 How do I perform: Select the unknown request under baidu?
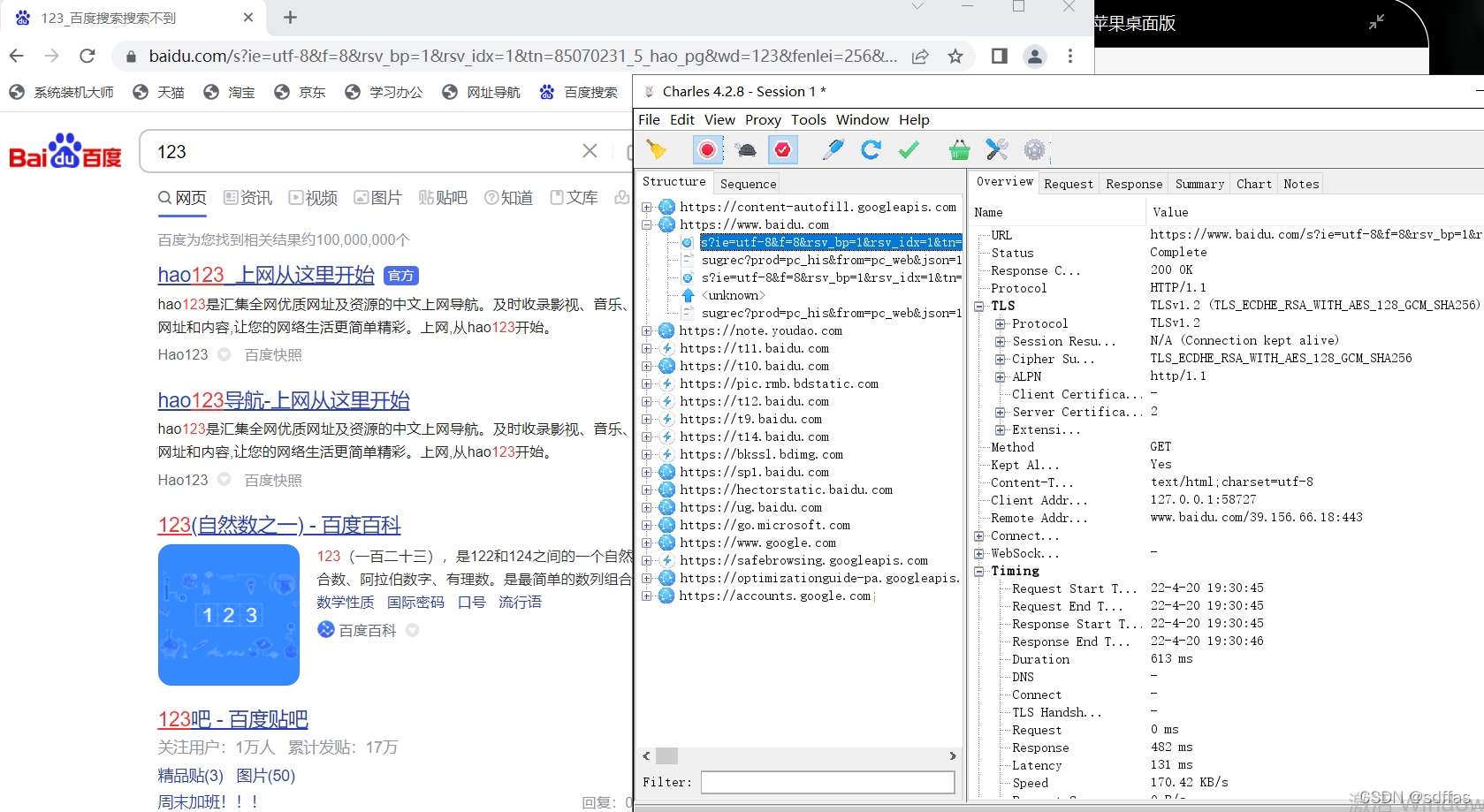click(x=733, y=295)
